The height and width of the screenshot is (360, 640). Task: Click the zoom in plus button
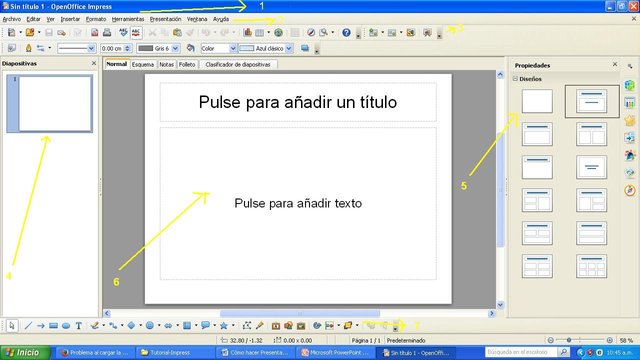[610, 340]
